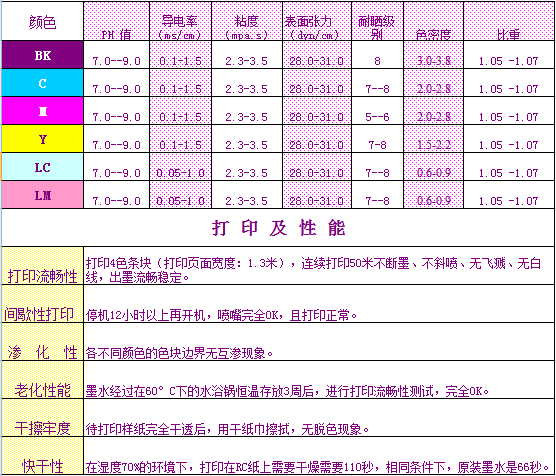556x476 pixels.
Task: Select the 耐晒级别 column header
Action: pos(377,21)
